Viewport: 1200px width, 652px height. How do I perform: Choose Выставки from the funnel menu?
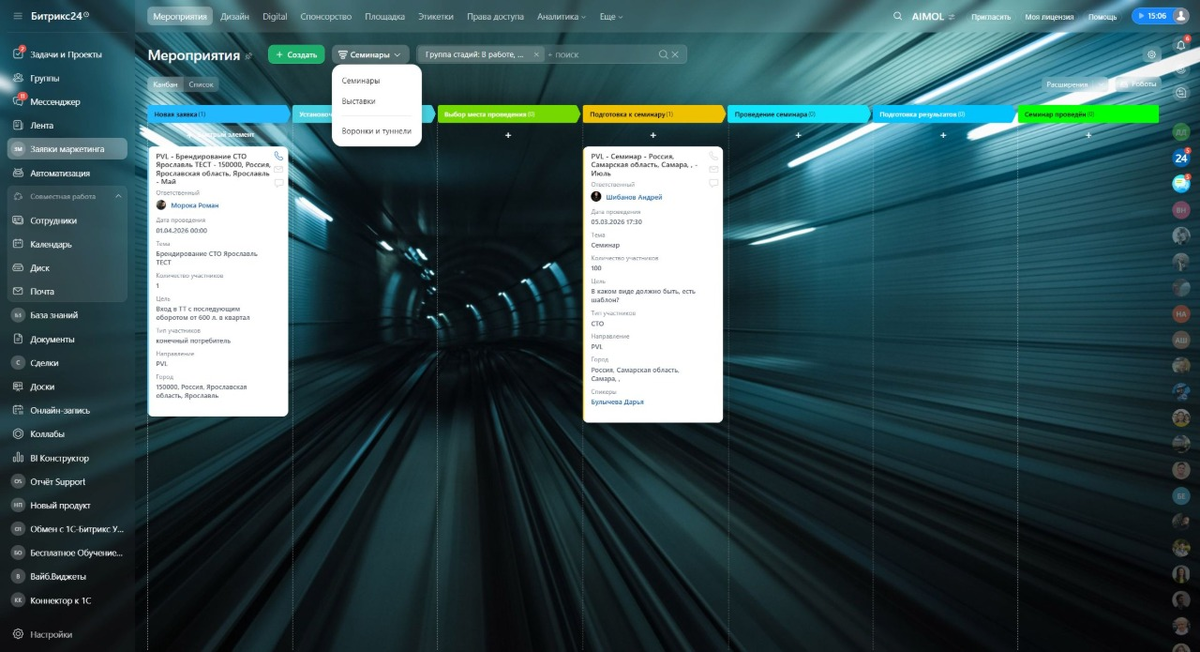tap(359, 101)
